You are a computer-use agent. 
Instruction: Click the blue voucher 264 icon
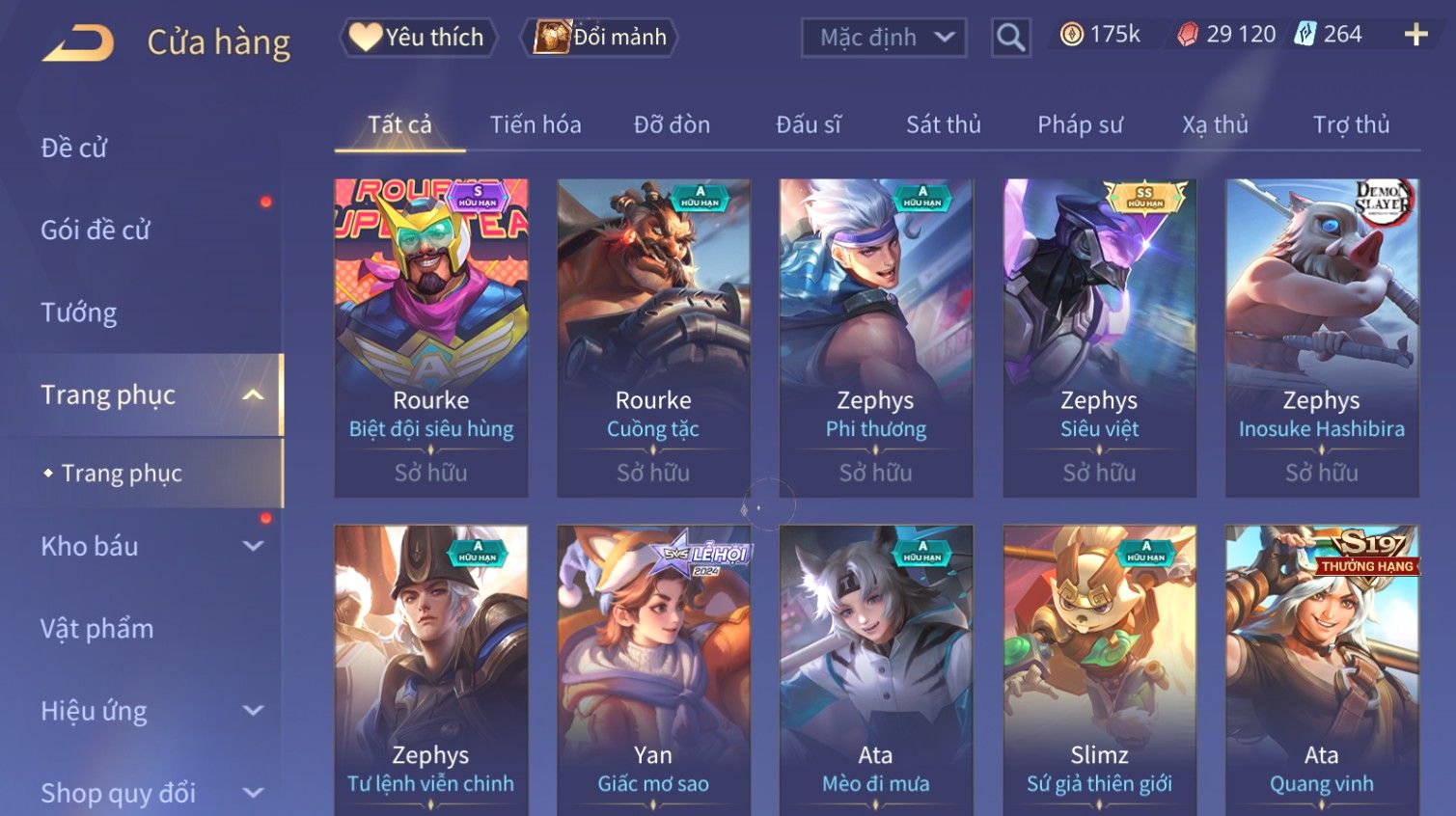(1305, 35)
